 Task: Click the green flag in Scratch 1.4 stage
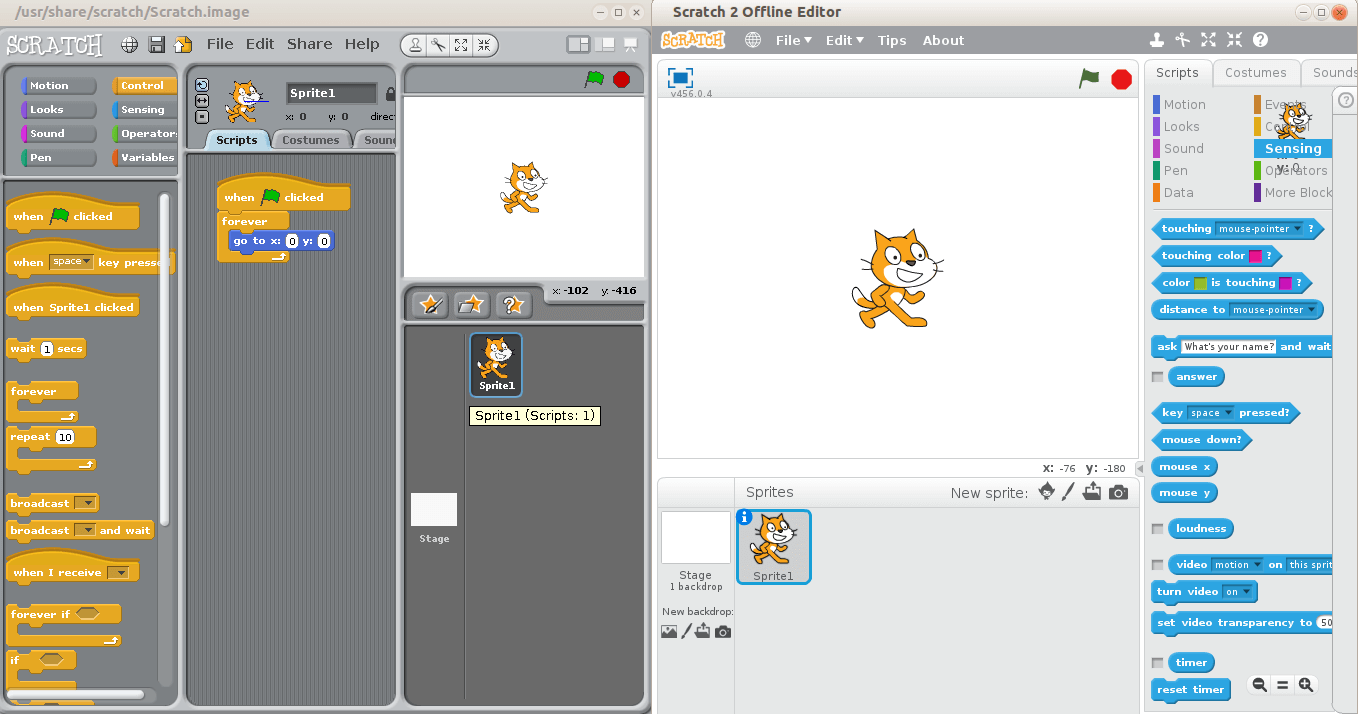595,79
